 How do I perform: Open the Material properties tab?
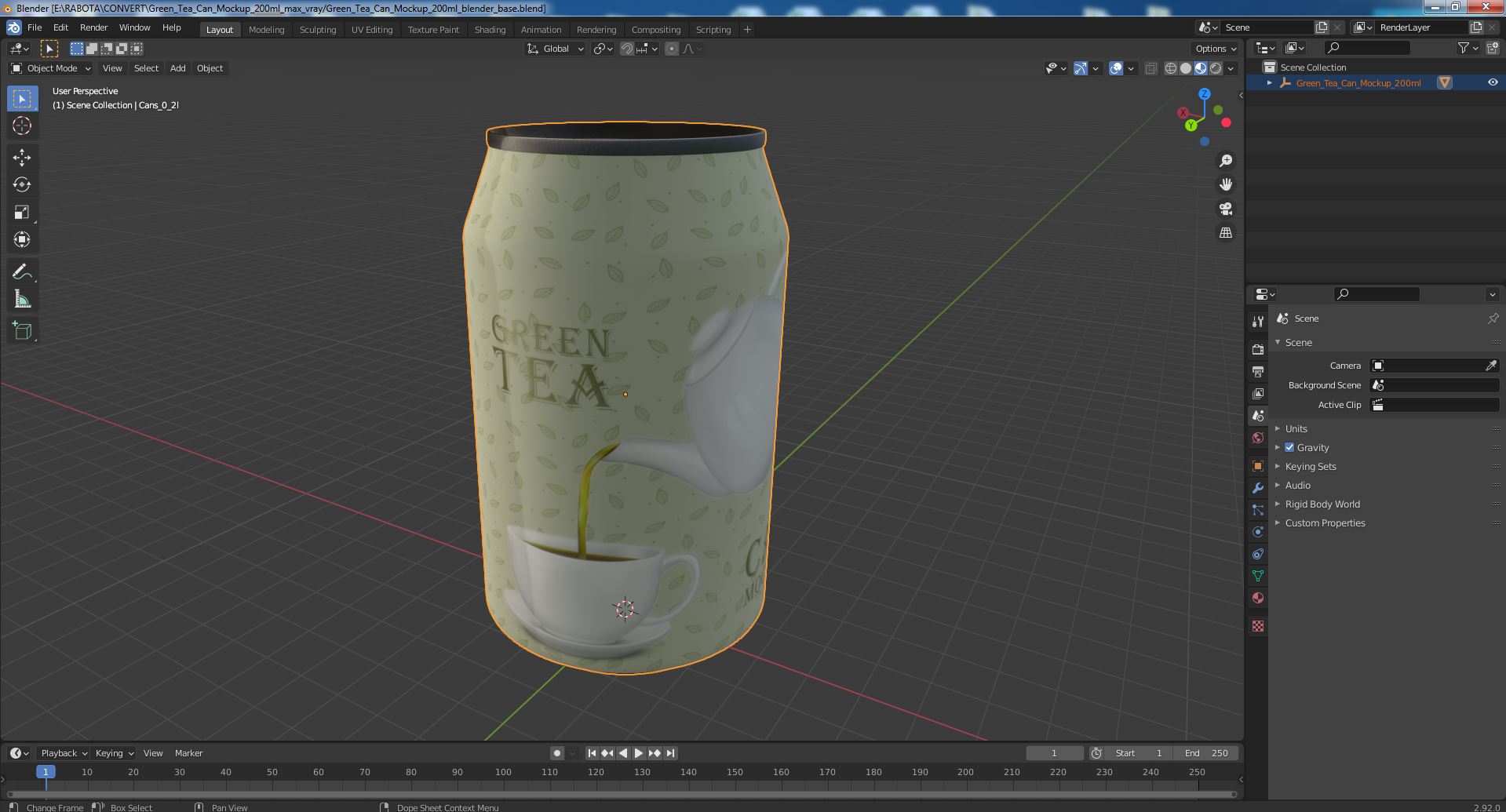click(1258, 598)
